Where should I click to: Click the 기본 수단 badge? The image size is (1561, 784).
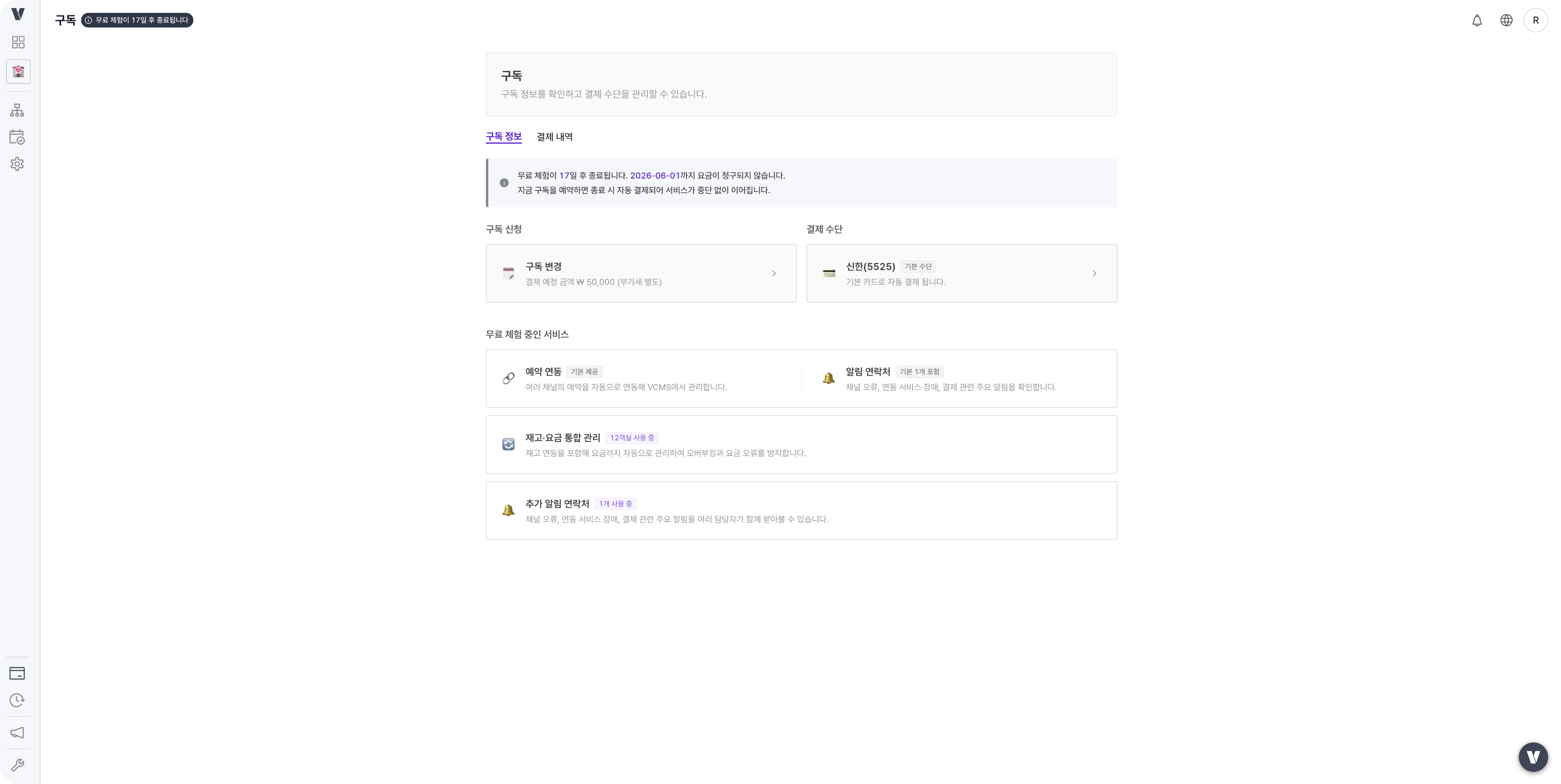tap(918, 267)
